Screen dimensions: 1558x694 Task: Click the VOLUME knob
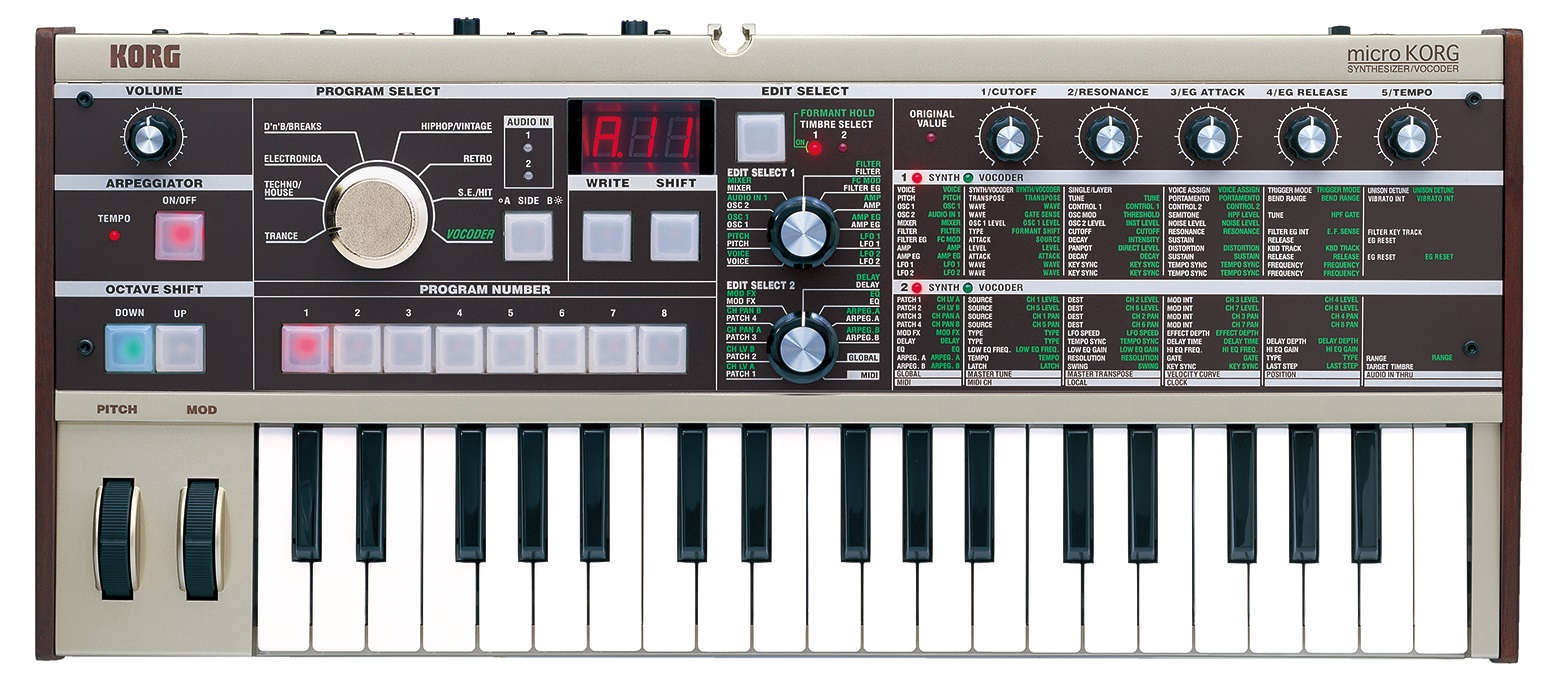click(152, 136)
